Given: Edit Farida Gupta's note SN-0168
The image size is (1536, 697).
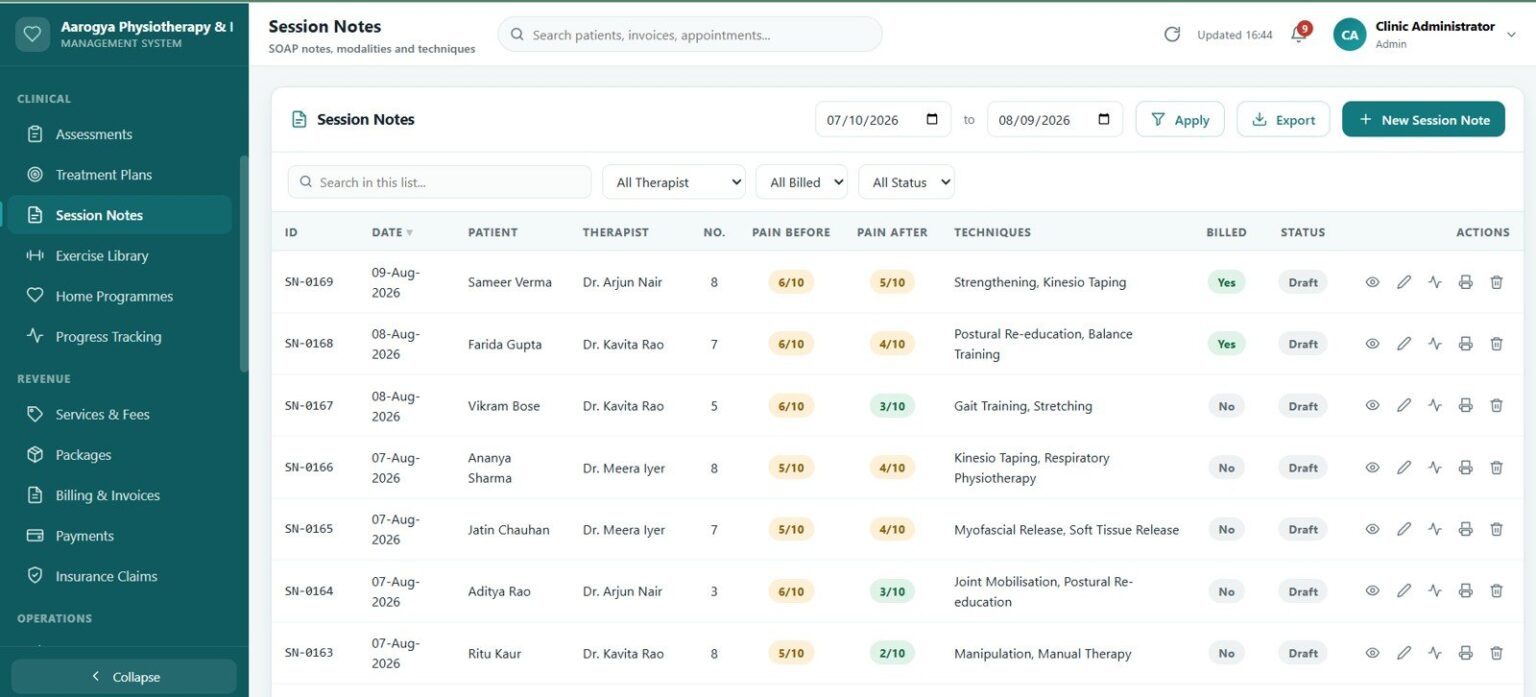Looking at the screenshot, I should click(x=1404, y=344).
